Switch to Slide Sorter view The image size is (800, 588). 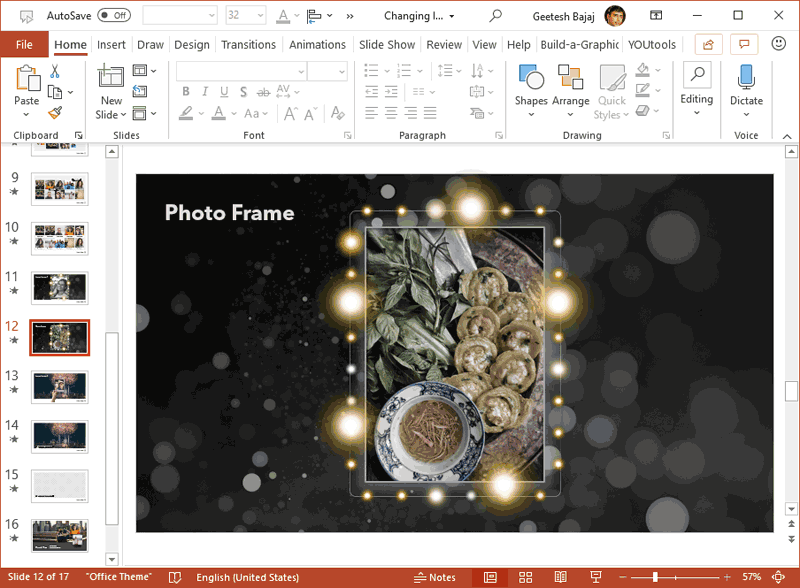[525, 577]
